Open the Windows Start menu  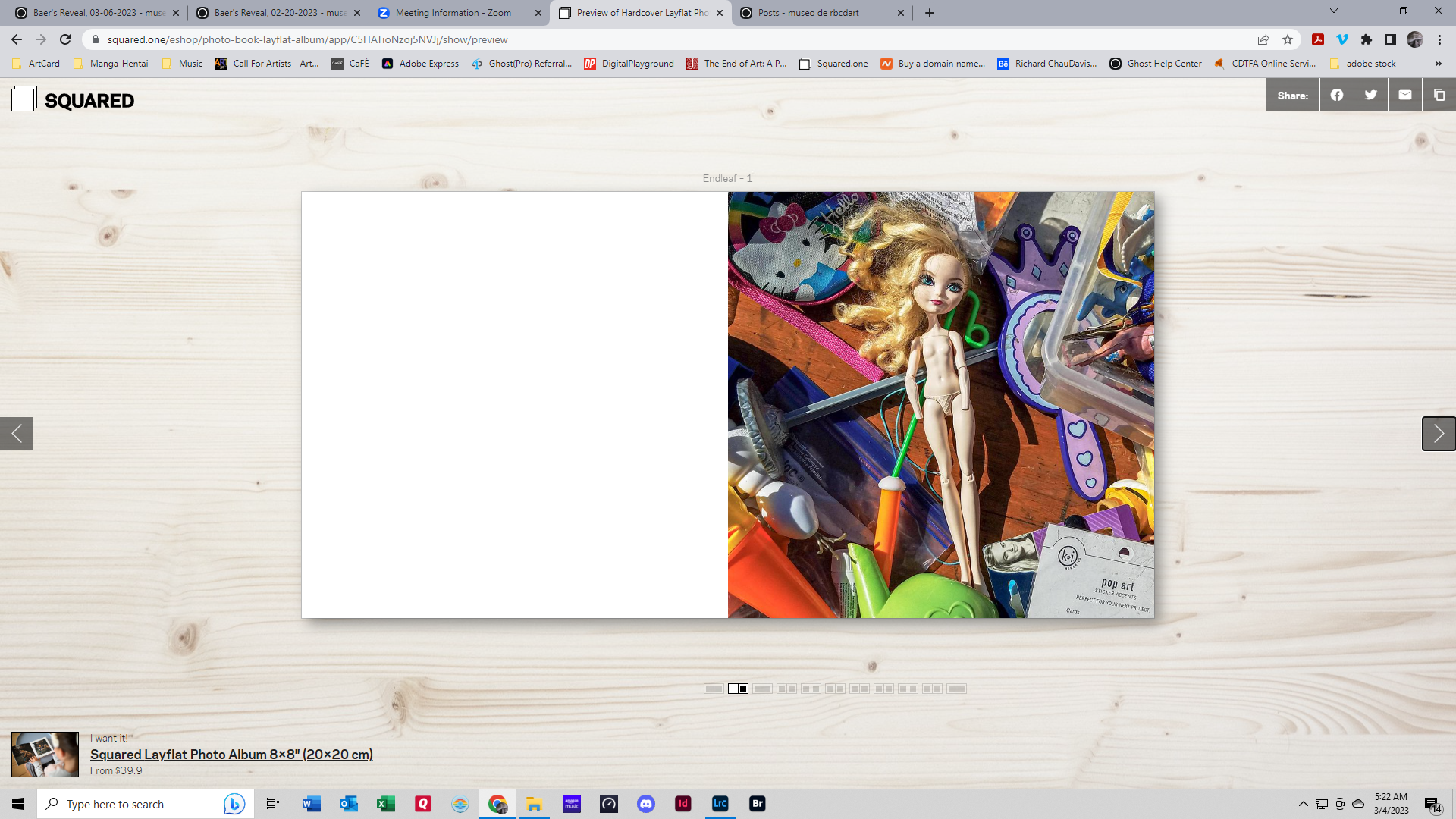pos(18,804)
